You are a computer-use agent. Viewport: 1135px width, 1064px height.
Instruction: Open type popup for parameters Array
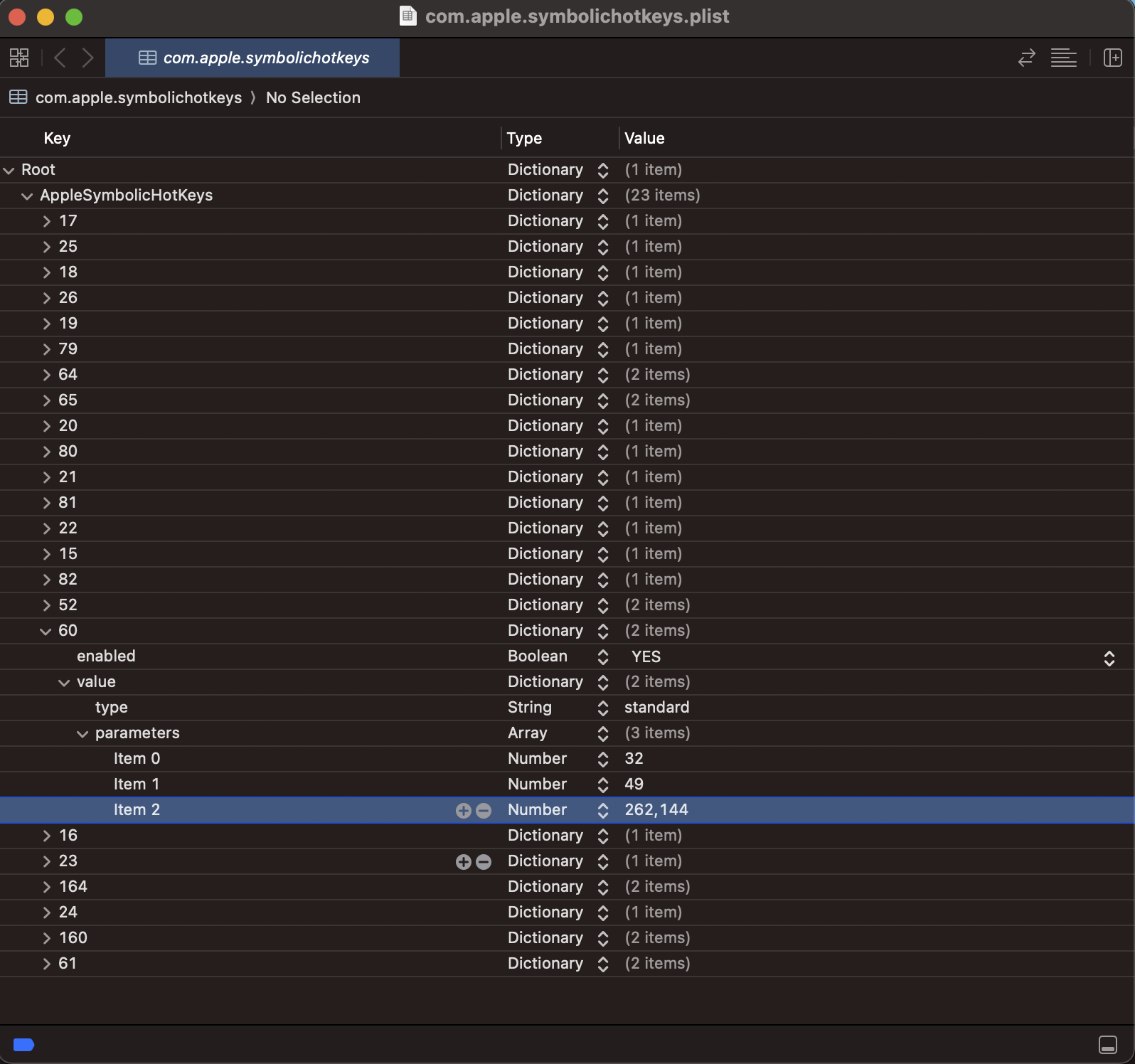(603, 733)
